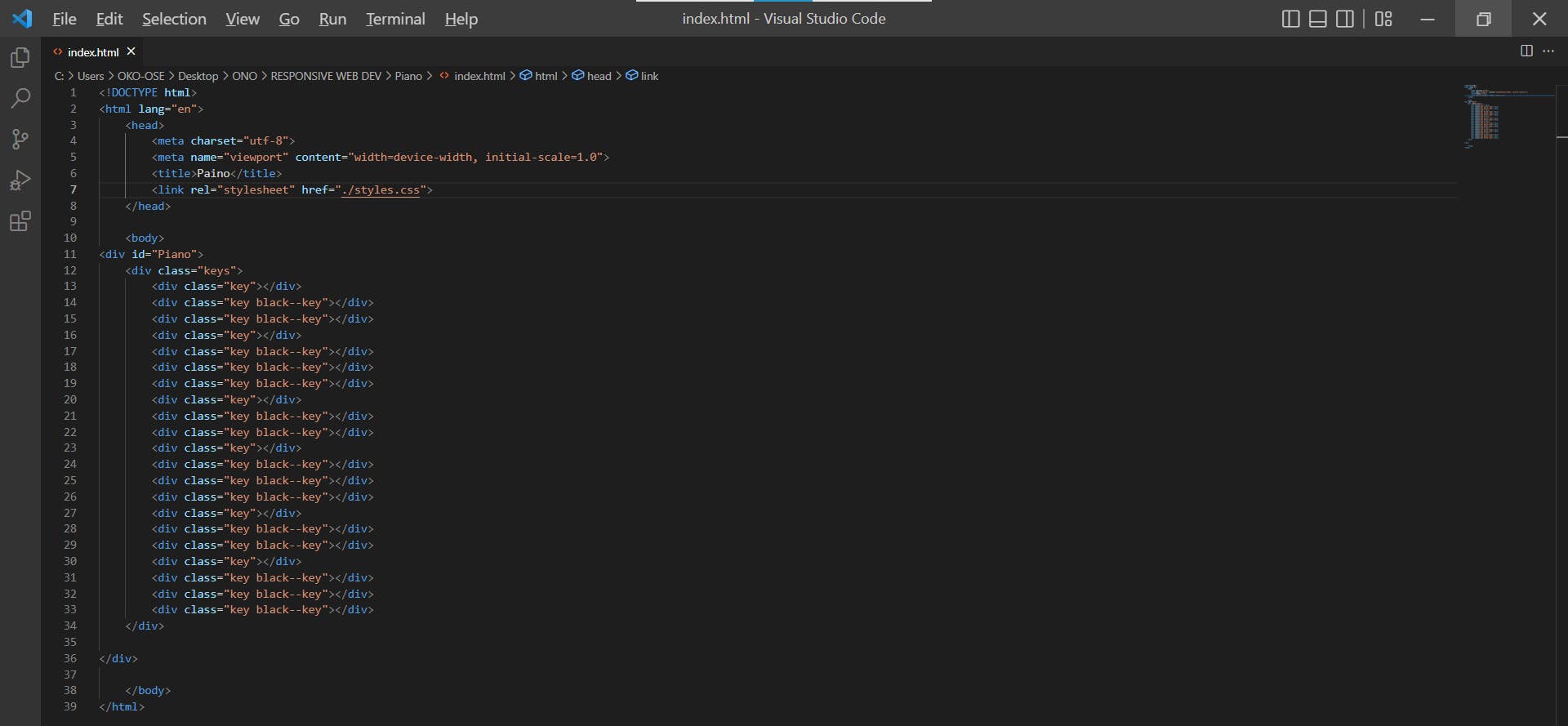The height and width of the screenshot is (726, 1568).
Task: Toggle the bottom panel layout icon
Action: (1318, 19)
